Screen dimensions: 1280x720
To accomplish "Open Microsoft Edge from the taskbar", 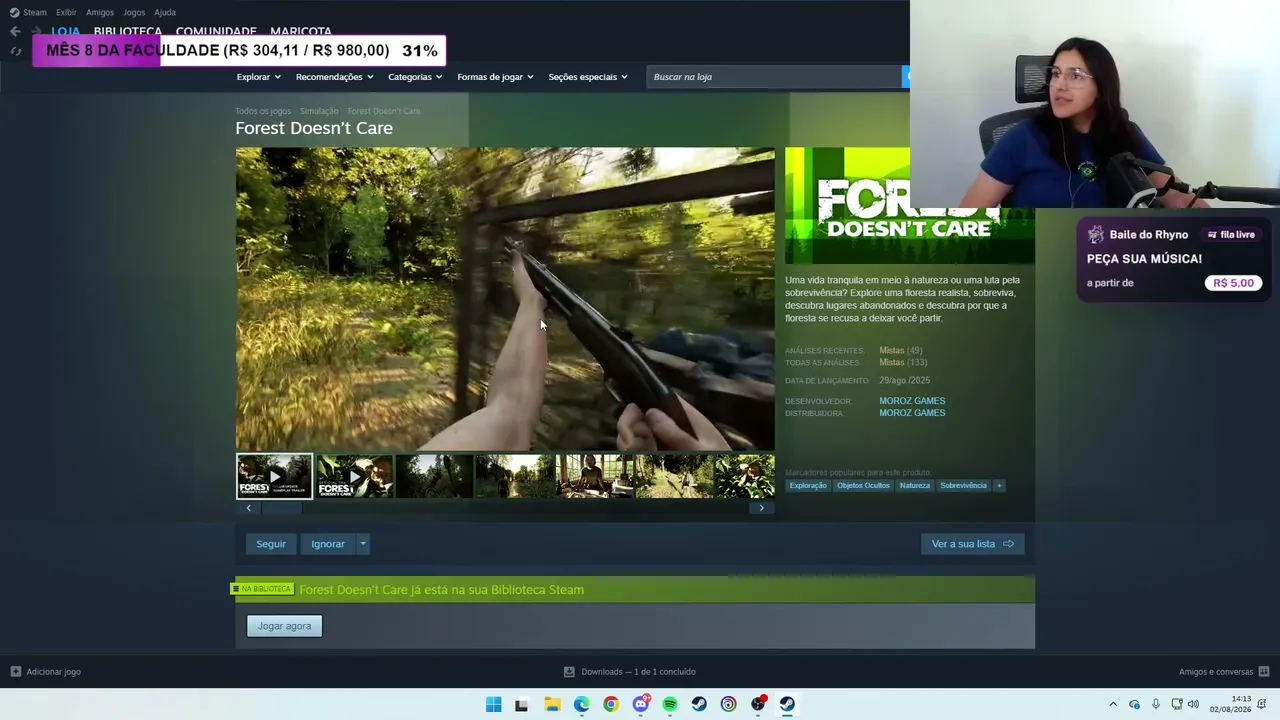I will click(581, 704).
